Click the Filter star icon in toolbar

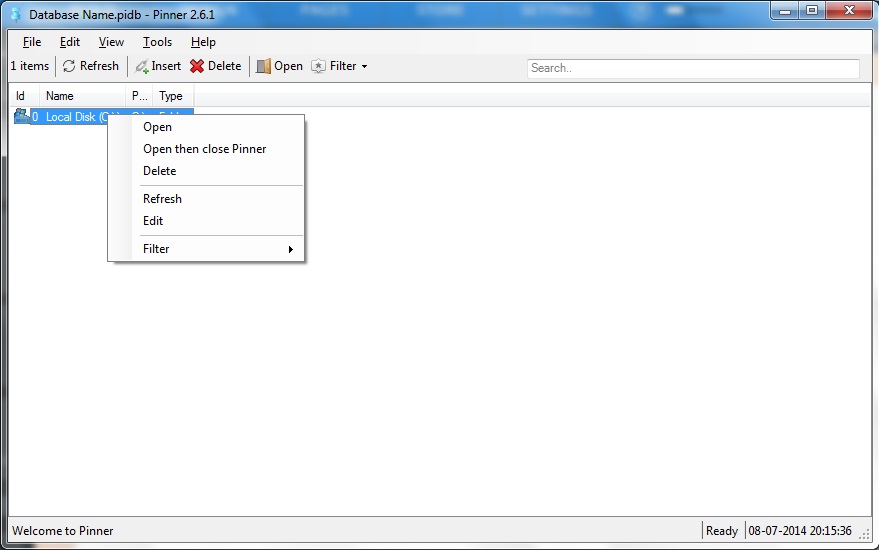click(318, 67)
